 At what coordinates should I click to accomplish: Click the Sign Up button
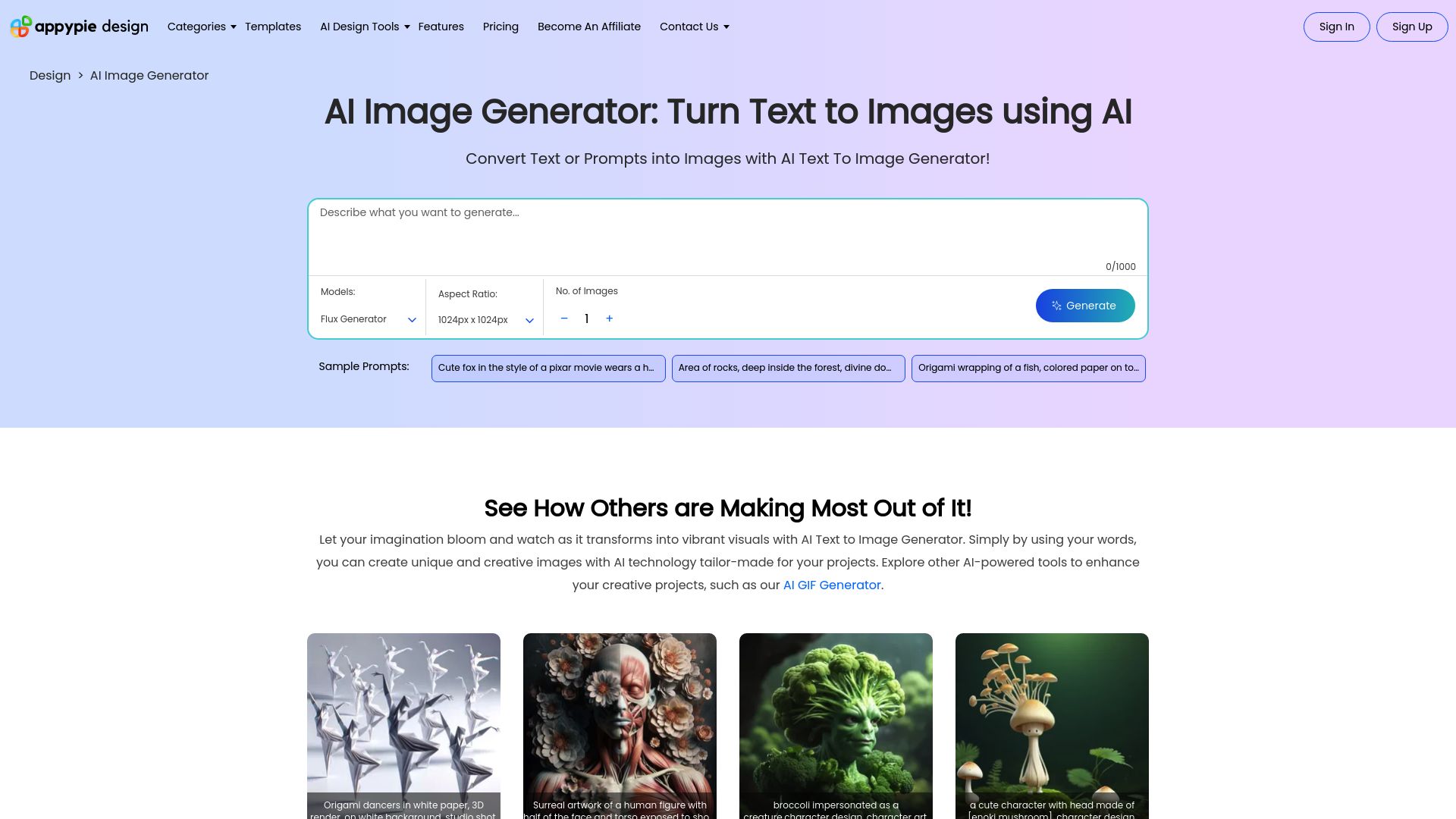pos(1412,27)
